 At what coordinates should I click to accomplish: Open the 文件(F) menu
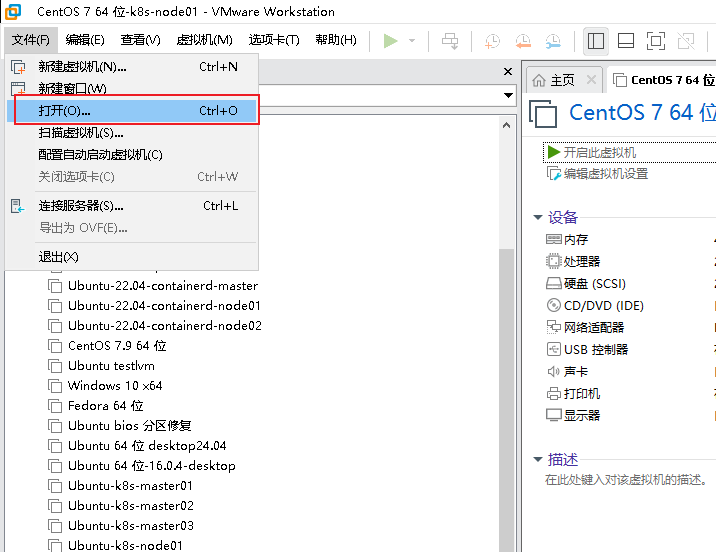(x=31, y=40)
